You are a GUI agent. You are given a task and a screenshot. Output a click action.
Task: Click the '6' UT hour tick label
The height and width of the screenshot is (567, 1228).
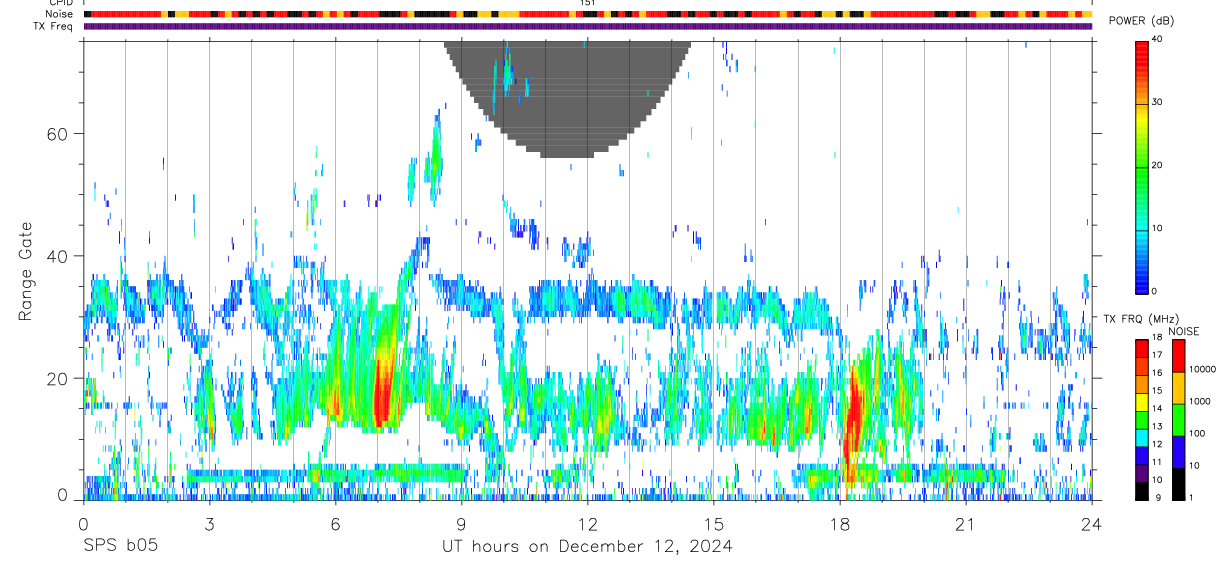(335, 522)
